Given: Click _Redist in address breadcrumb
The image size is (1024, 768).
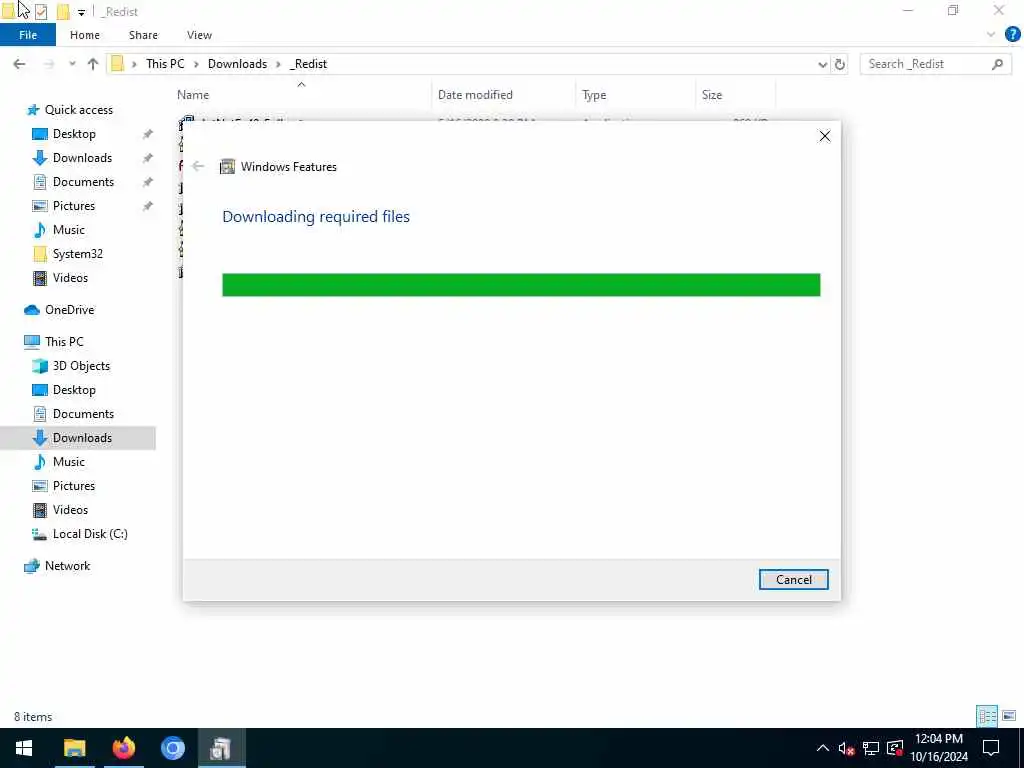Looking at the screenshot, I should [308, 64].
